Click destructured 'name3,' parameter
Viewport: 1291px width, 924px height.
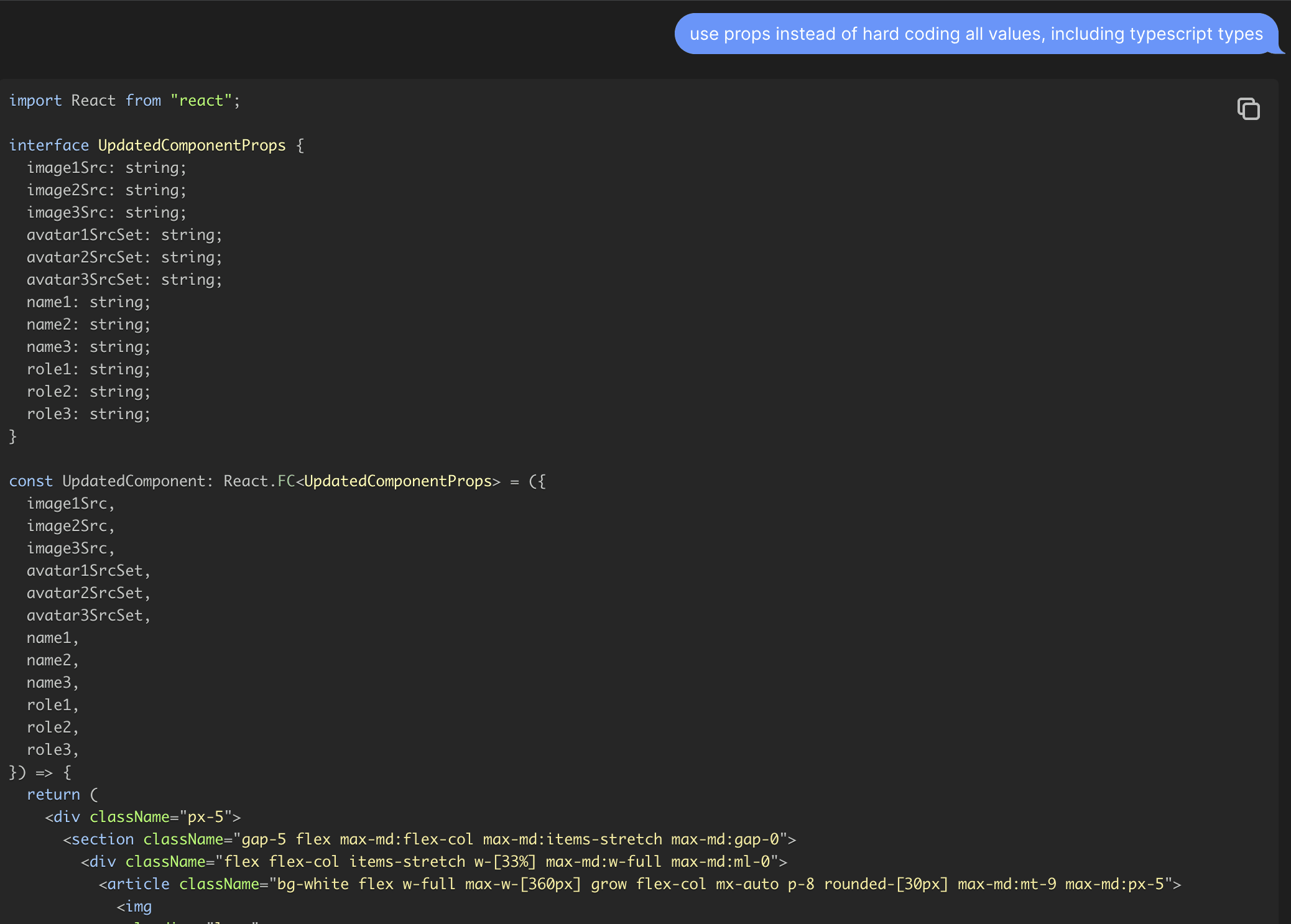point(52,683)
